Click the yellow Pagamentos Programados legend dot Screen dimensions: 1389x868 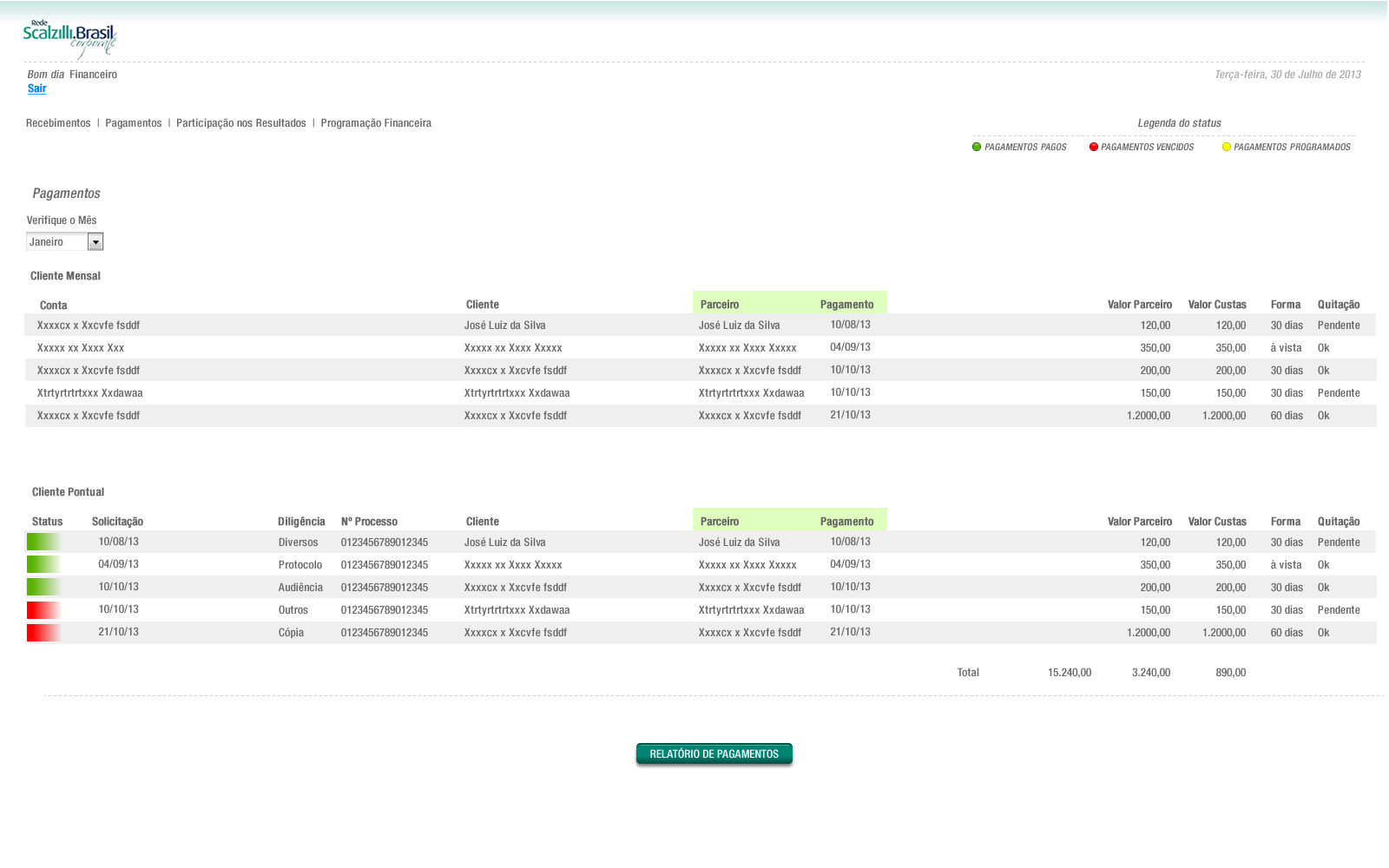click(1227, 147)
